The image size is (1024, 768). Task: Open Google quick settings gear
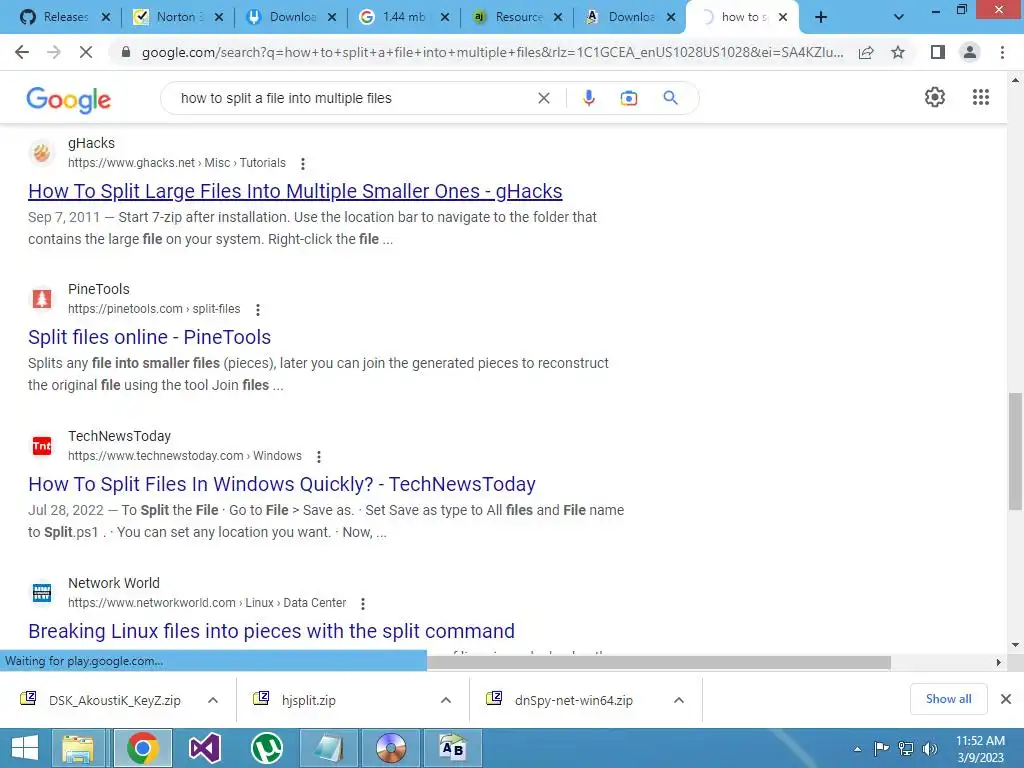(x=935, y=97)
